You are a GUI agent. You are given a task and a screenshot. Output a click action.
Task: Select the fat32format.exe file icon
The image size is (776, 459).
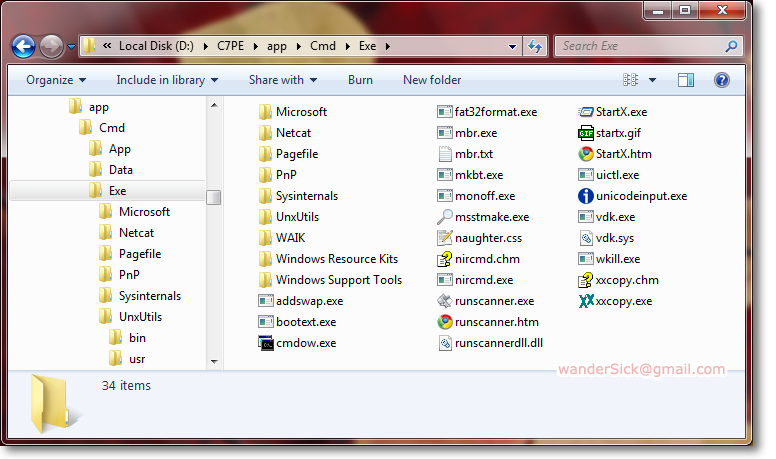[x=445, y=112]
